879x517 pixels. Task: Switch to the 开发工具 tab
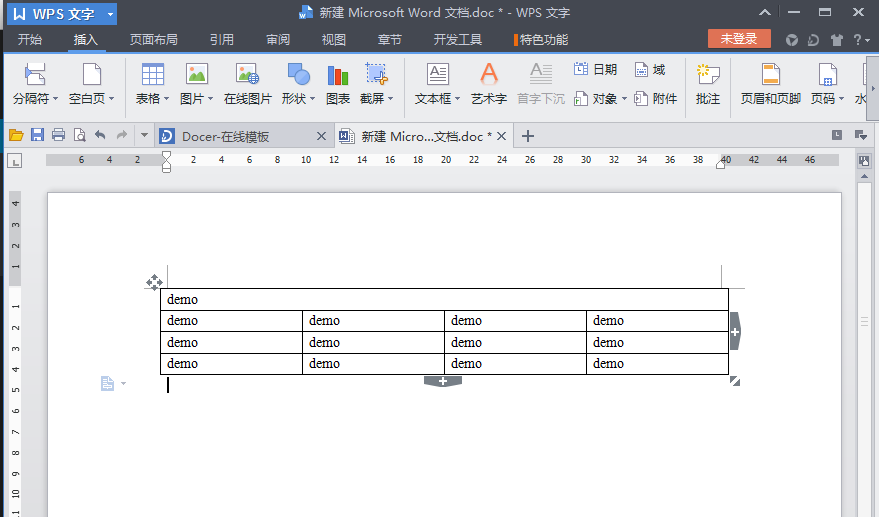[457, 40]
